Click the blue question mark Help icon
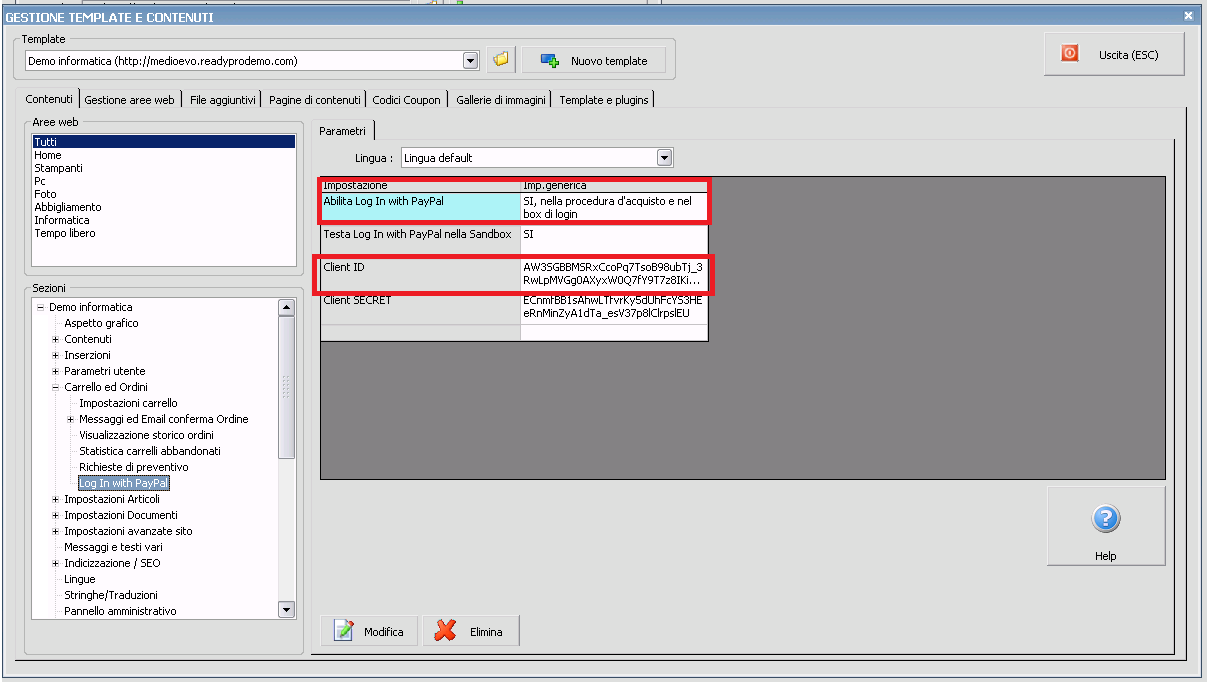The height and width of the screenshot is (682, 1207). 1106,518
